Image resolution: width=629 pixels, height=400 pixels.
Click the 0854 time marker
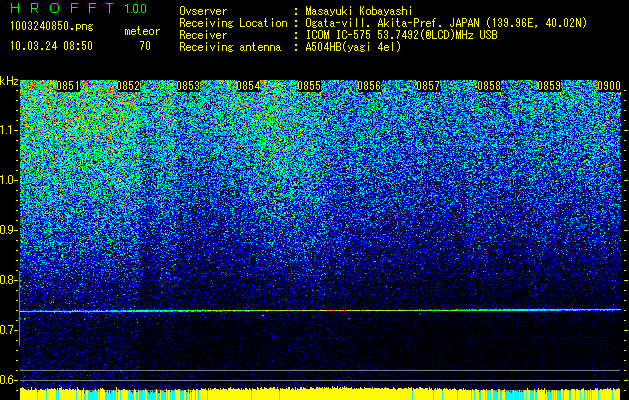coord(248,86)
